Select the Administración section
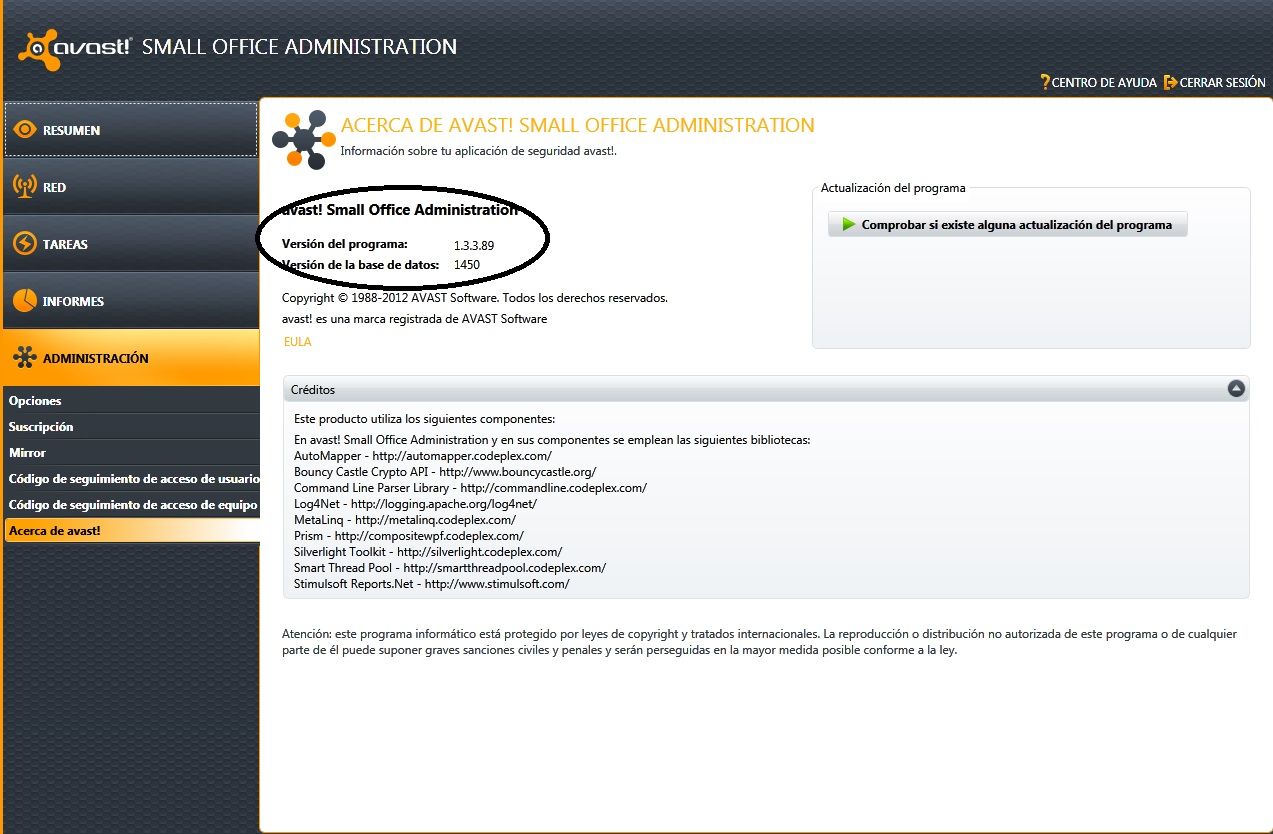 130,358
